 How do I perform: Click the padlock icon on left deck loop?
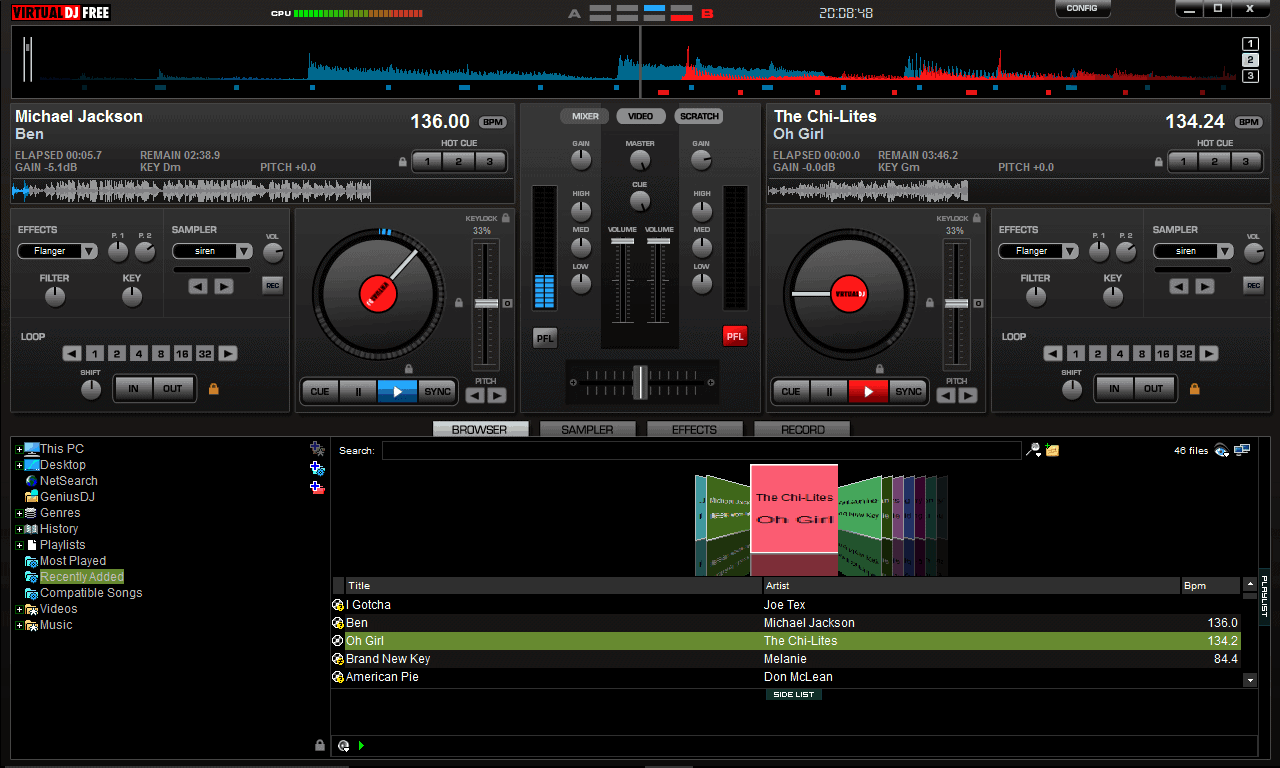tap(212, 391)
